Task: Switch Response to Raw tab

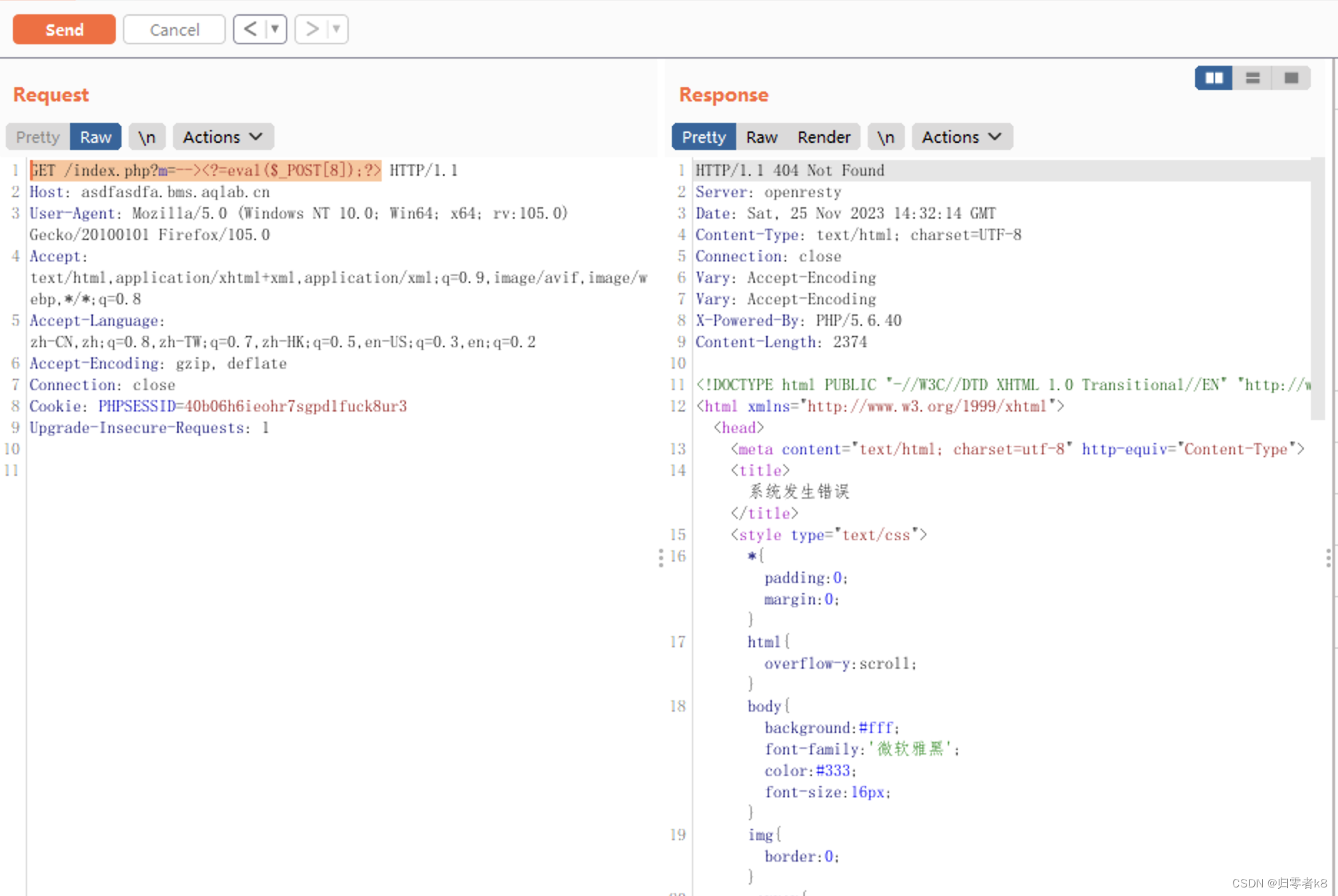Action: [x=761, y=136]
